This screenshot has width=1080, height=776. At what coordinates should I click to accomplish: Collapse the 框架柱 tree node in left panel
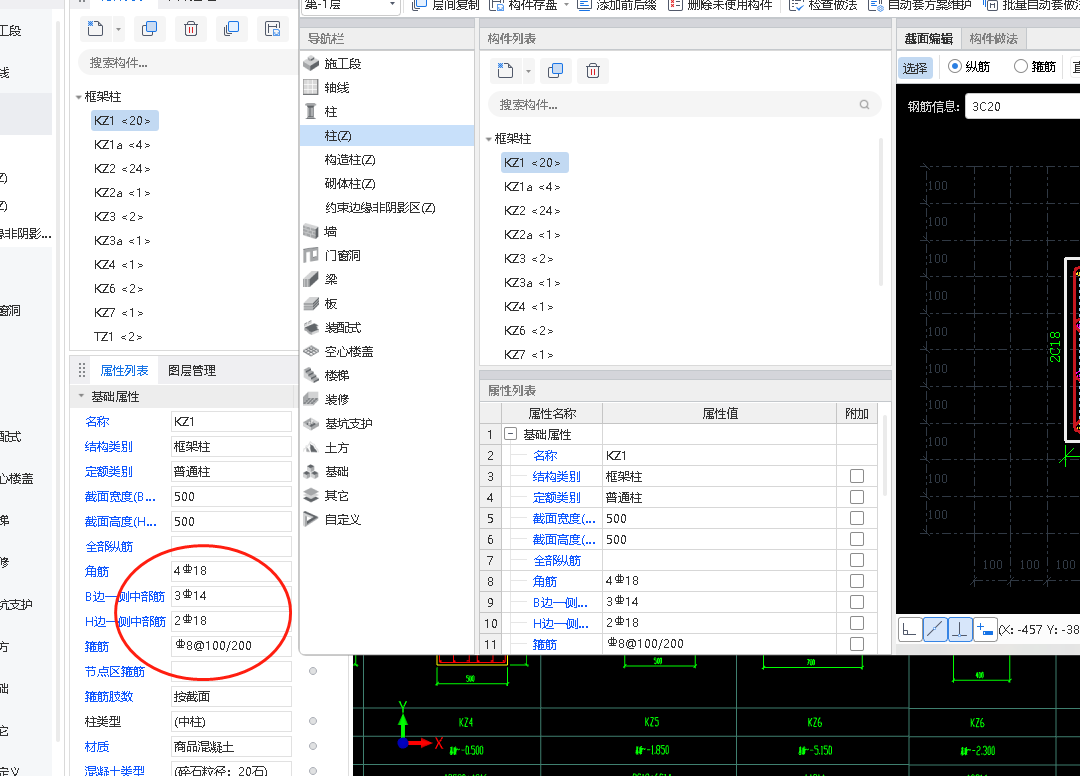(x=79, y=97)
